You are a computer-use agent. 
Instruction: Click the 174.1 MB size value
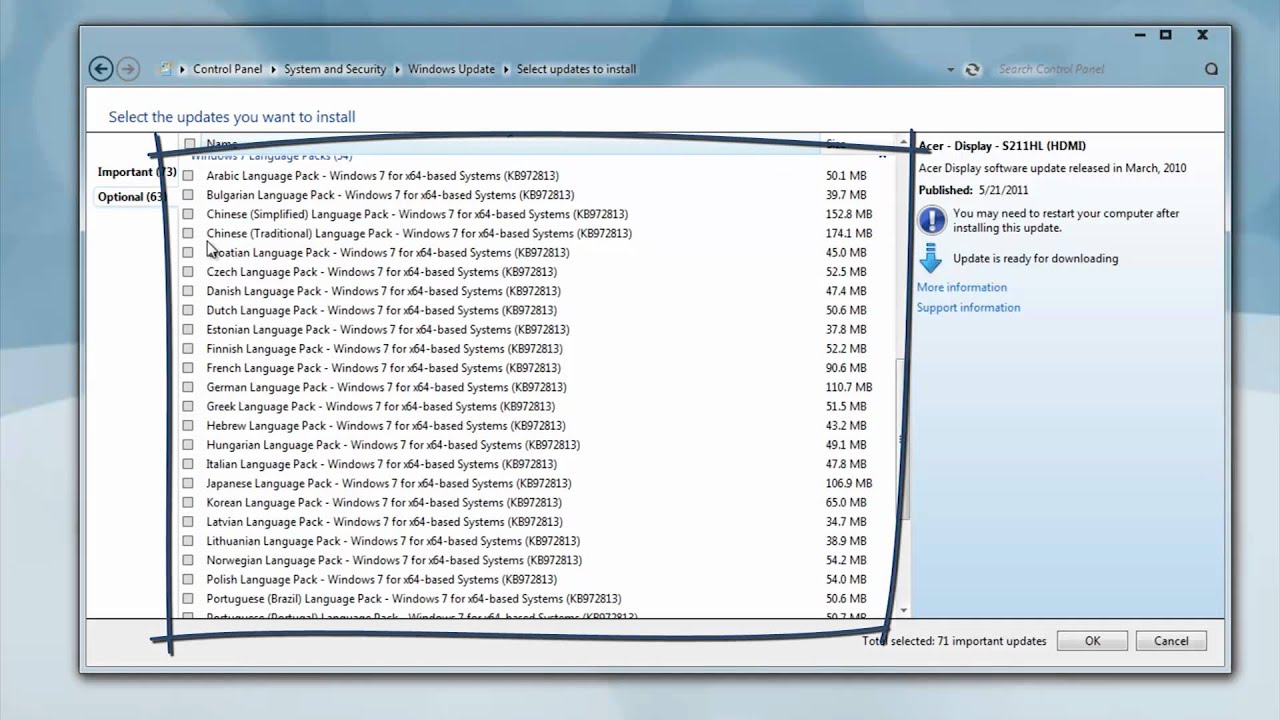849,233
